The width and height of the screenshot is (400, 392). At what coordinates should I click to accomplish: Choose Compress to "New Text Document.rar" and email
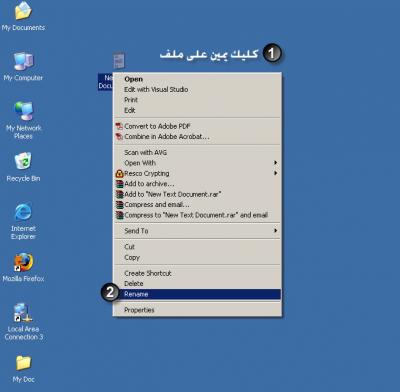pos(197,215)
